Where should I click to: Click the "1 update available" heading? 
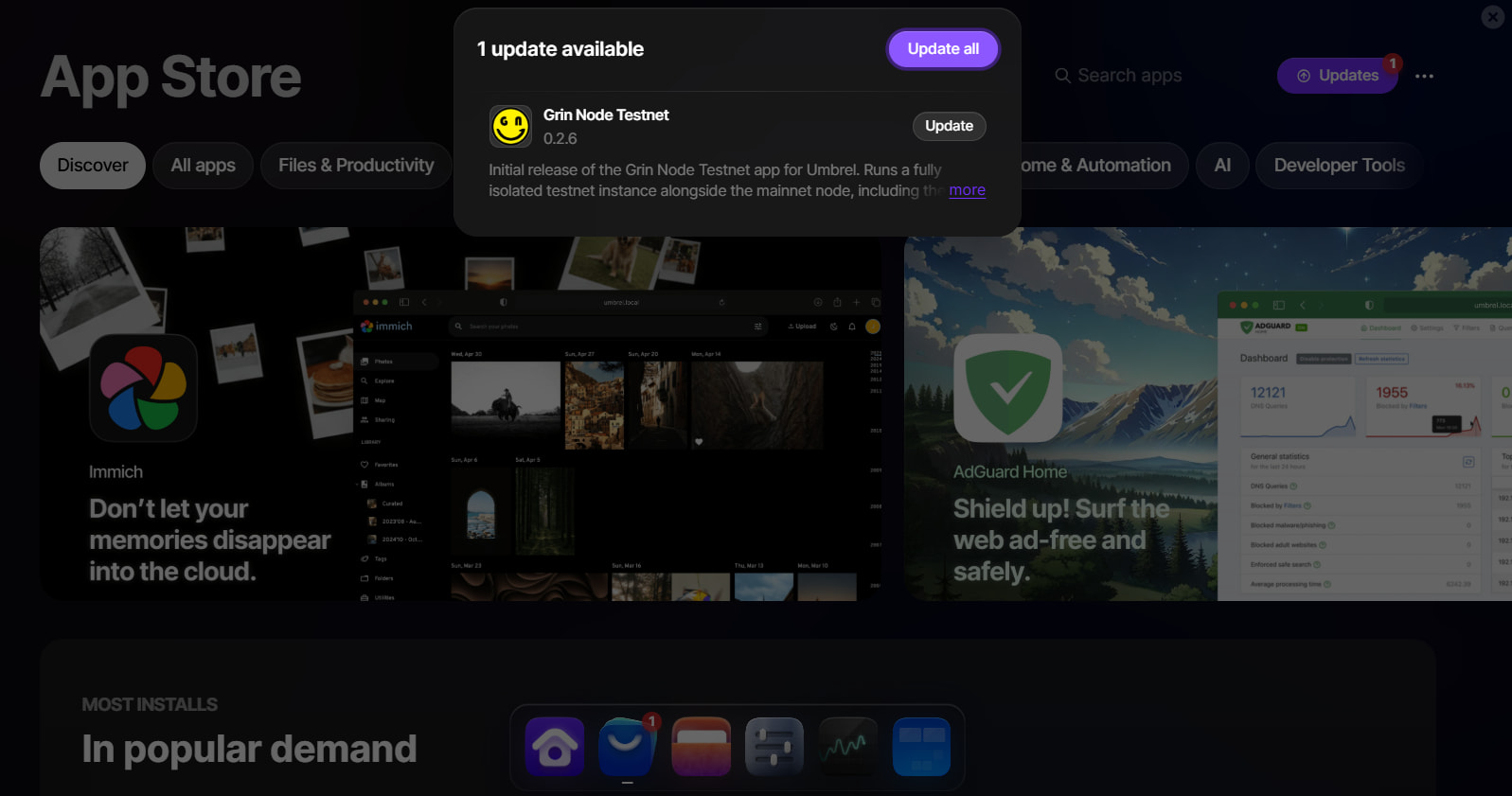coord(560,49)
